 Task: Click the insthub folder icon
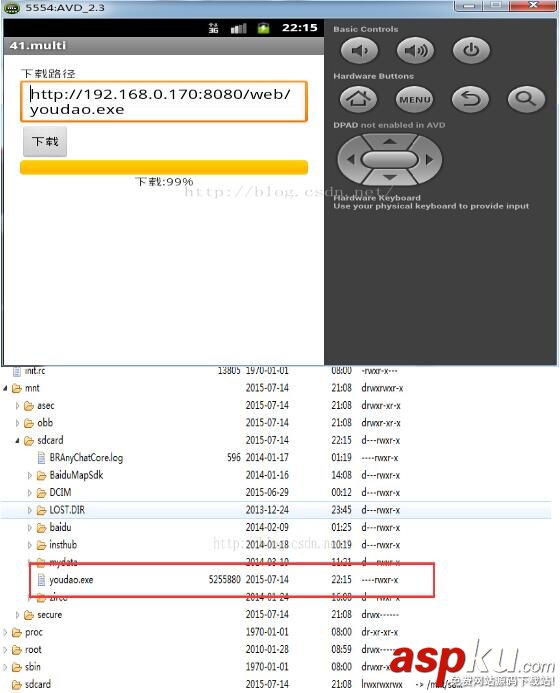click(x=42, y=545)
